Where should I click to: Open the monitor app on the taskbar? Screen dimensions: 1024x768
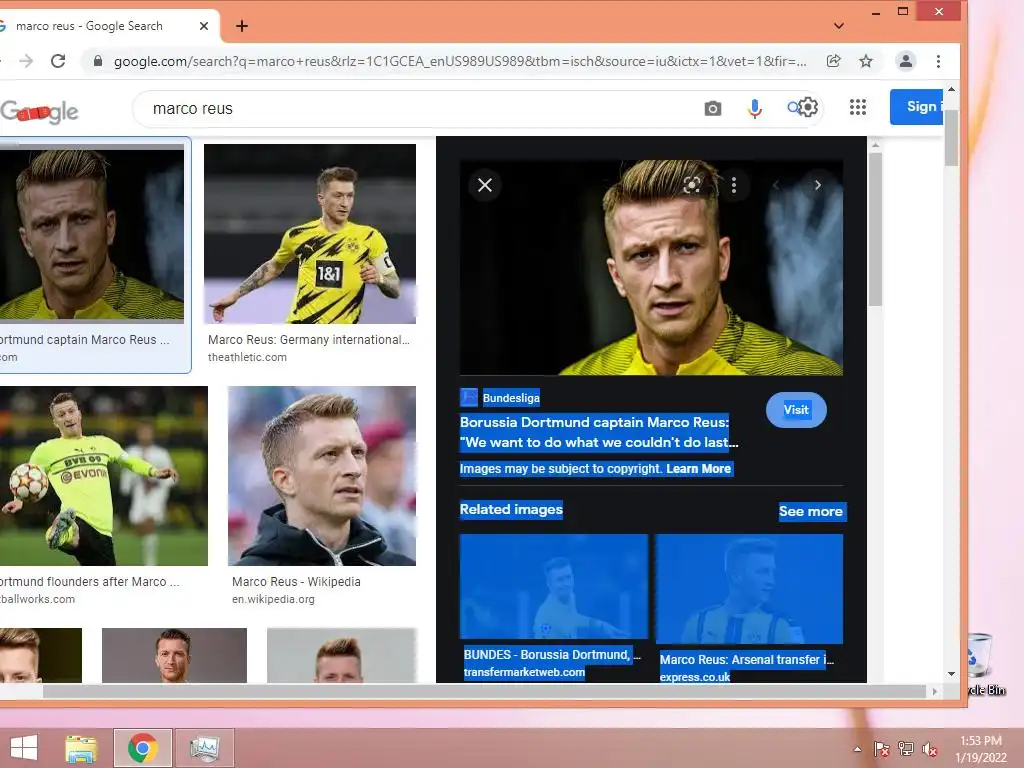[x=204, y=748]
